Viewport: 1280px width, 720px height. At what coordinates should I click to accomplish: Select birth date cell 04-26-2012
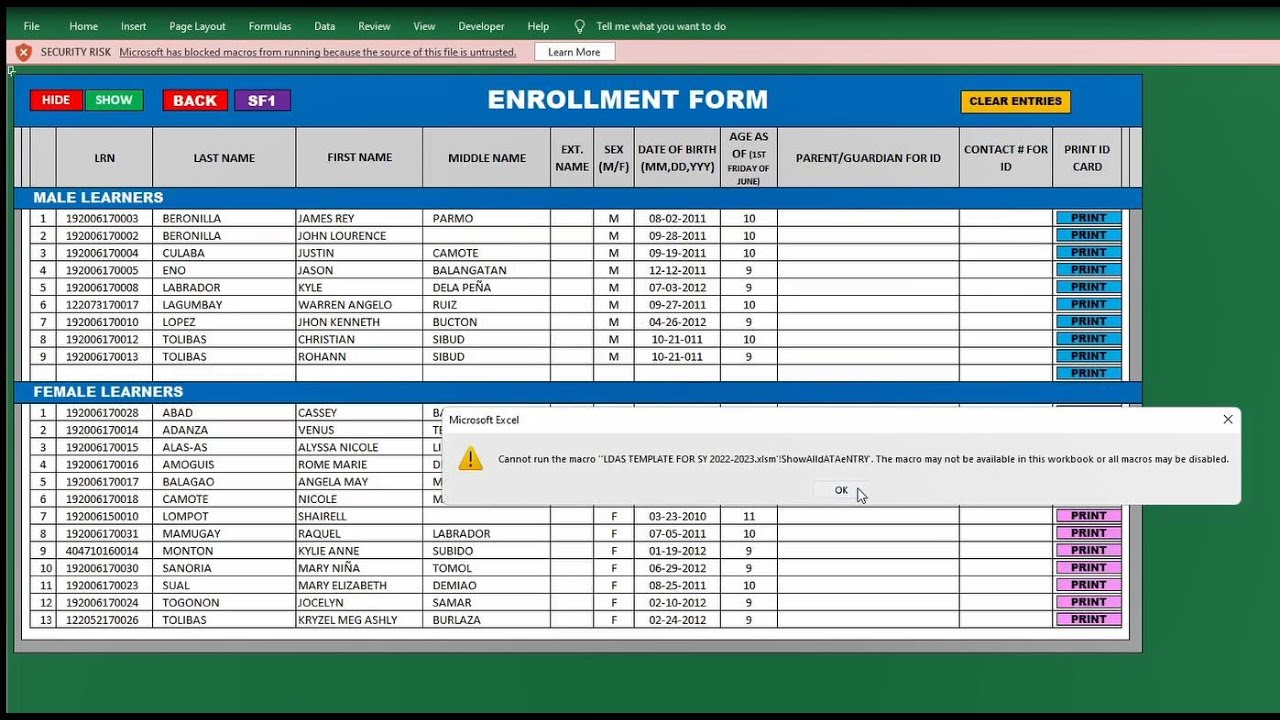point(677,322)
